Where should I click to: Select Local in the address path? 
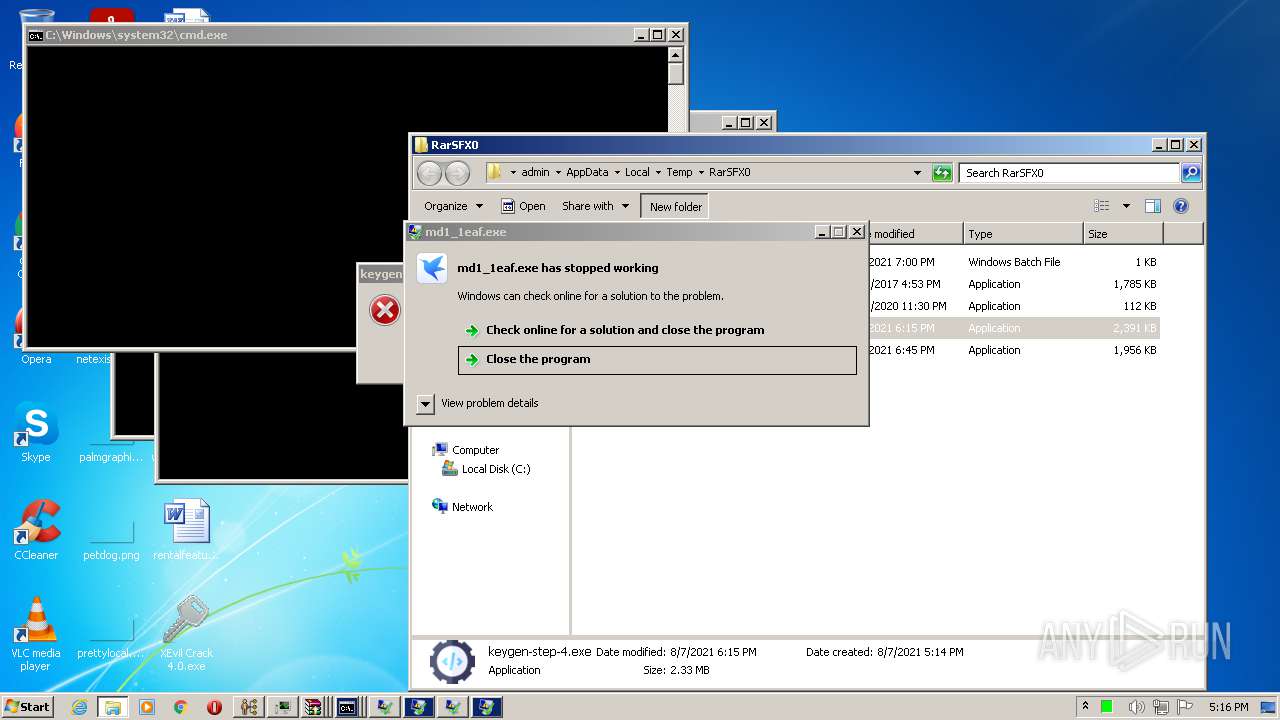637,173
